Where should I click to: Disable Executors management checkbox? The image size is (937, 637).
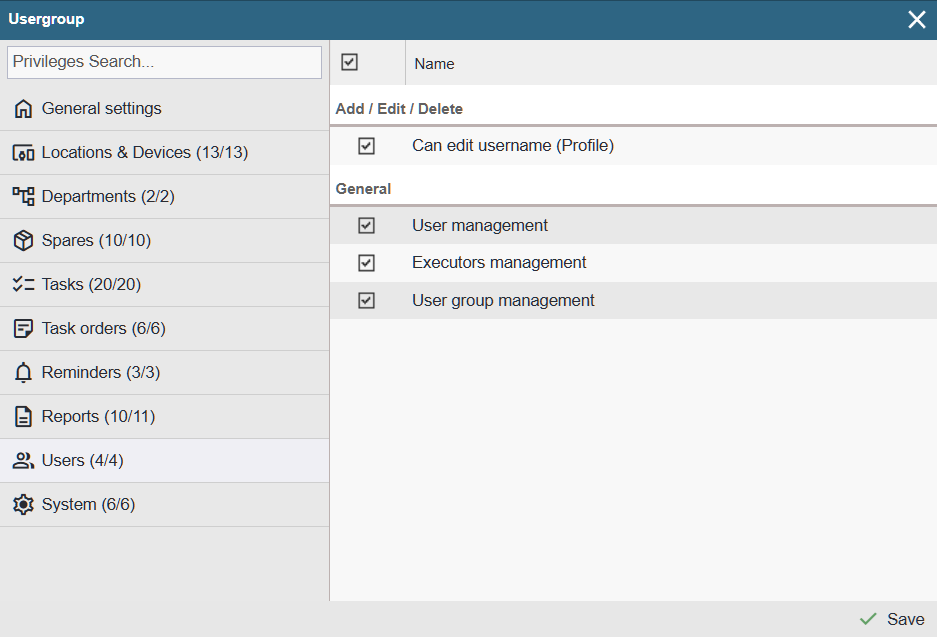tap(366, 263)
